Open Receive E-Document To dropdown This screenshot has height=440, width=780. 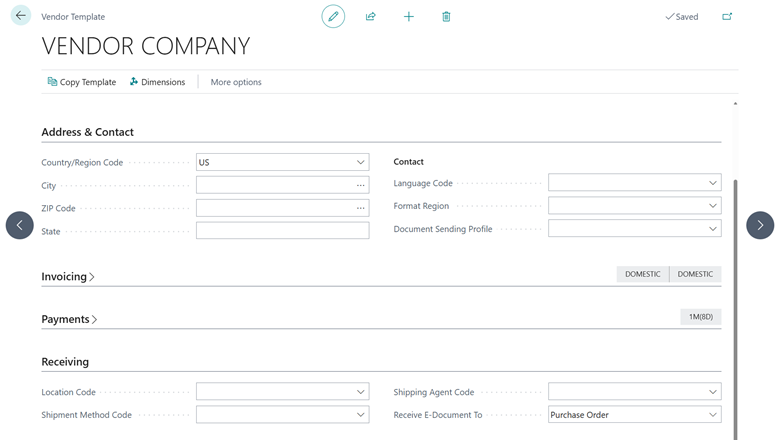pos(712,415)
